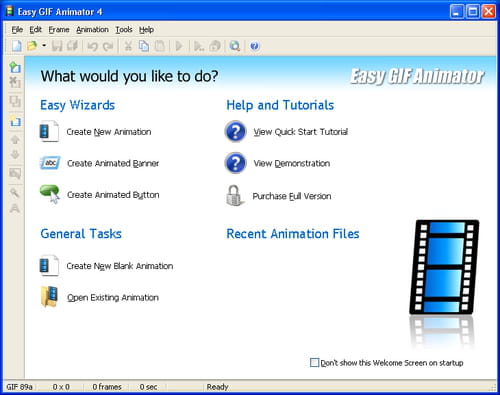This screenshot has height=395, width=500.
Task: Click the Cut scissors toolbar icon
Action: coord(128,46)
